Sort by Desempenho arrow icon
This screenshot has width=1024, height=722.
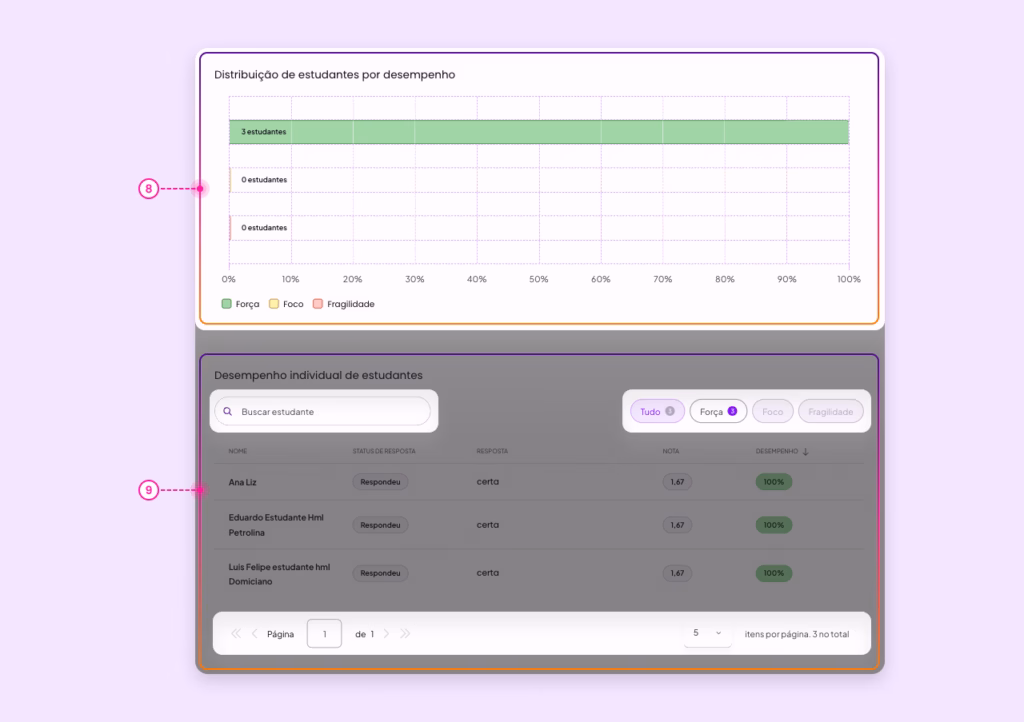[805, 452]
